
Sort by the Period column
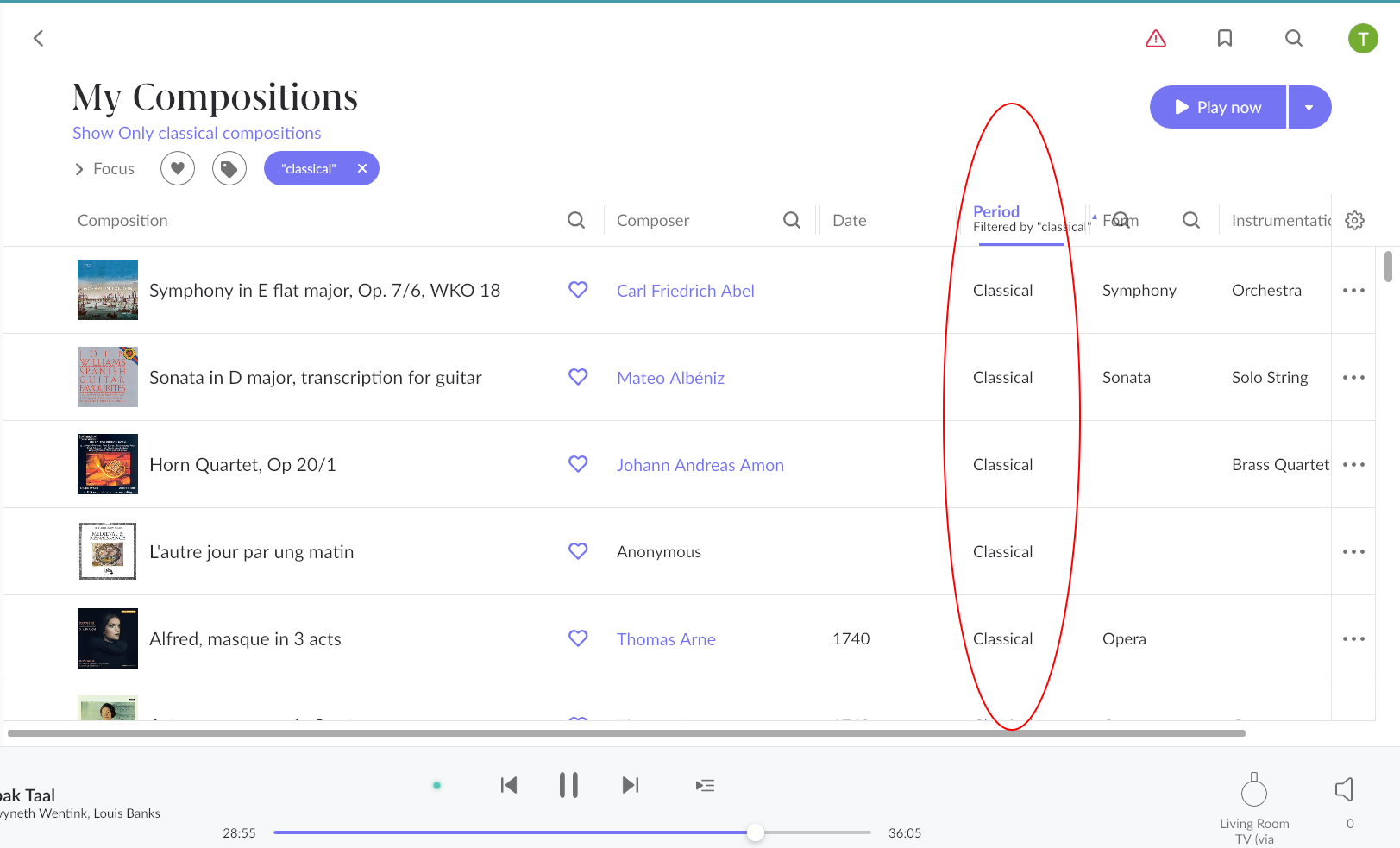995,211
